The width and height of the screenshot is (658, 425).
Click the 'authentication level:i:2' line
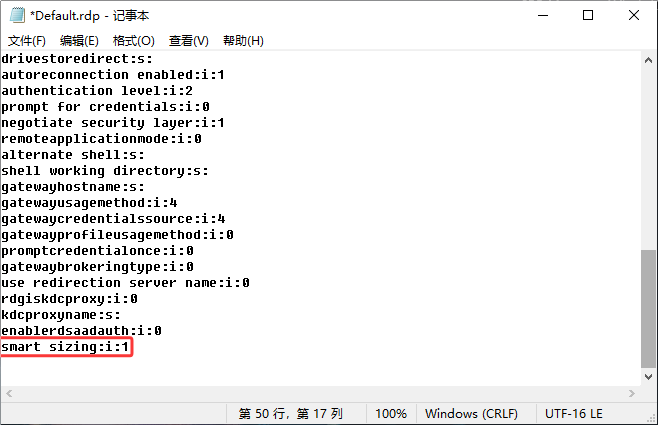click(x=97, y=91)
